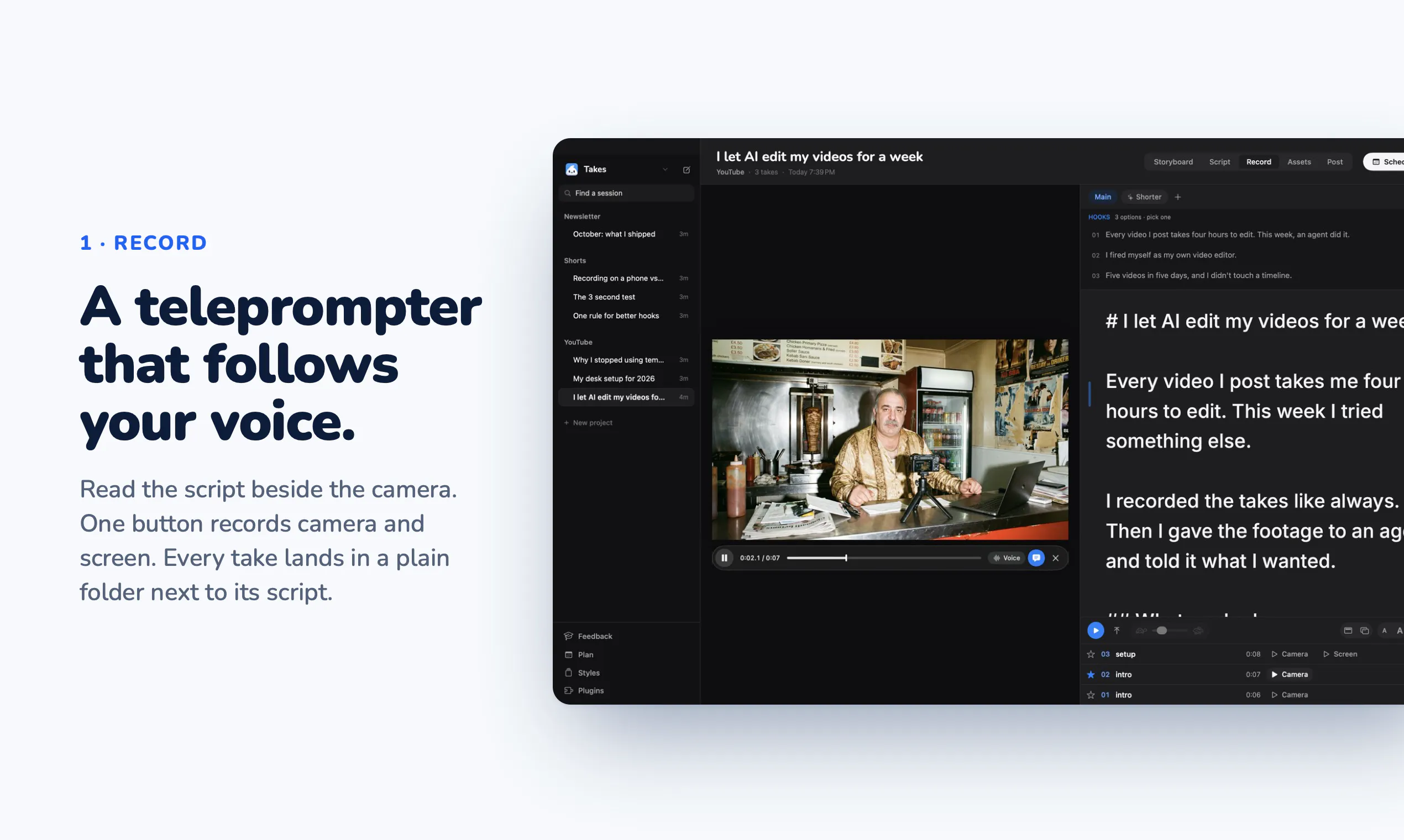
Task: Star take 01 intro
Action: pos(1091,695)
